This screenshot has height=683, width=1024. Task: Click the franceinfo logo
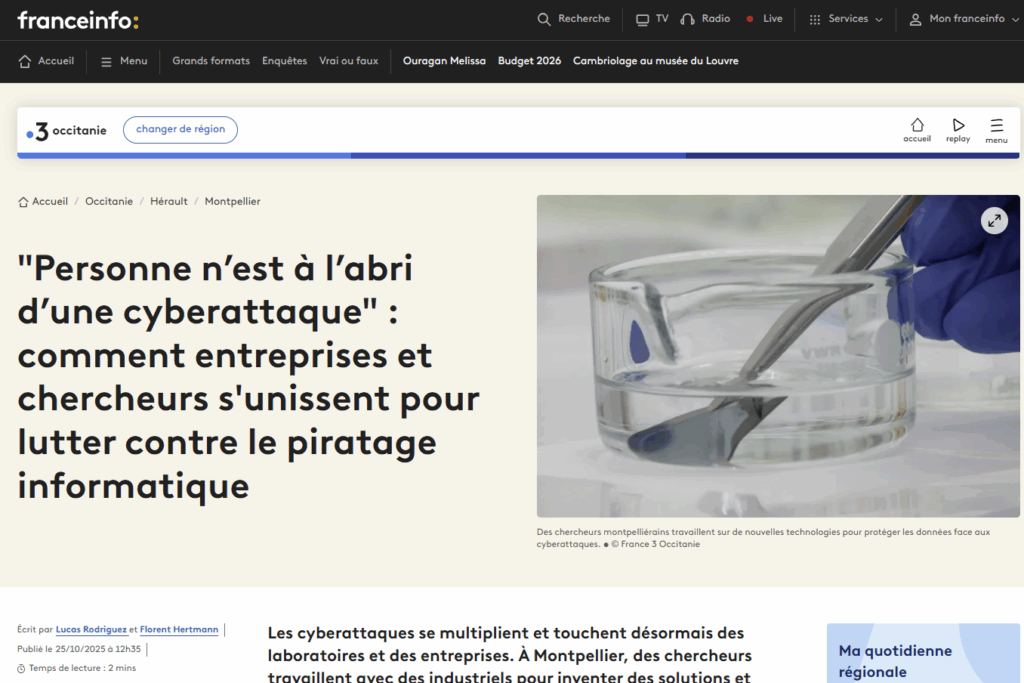click(78, 20)
